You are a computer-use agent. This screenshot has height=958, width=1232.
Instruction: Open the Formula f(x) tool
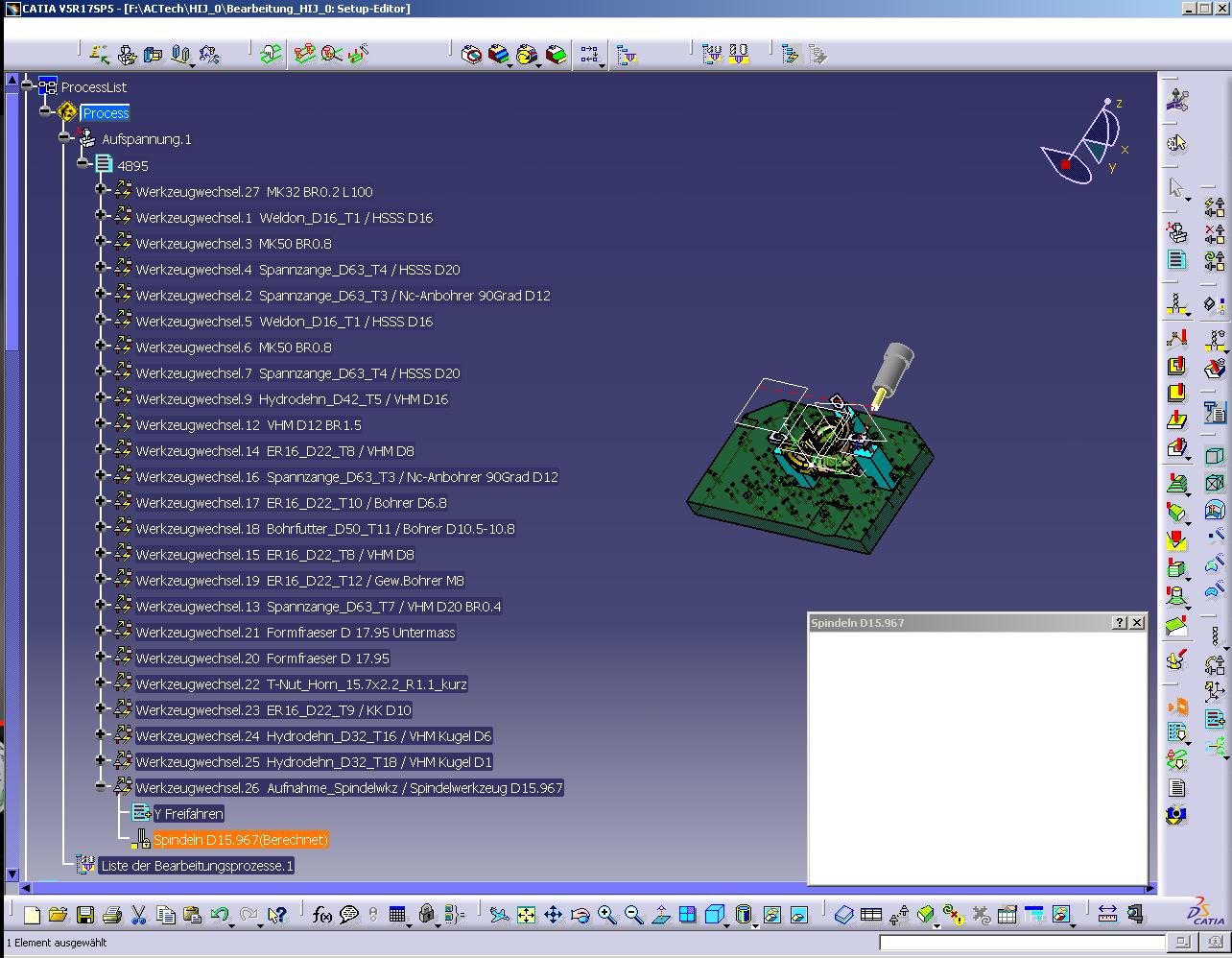[322, 915]
